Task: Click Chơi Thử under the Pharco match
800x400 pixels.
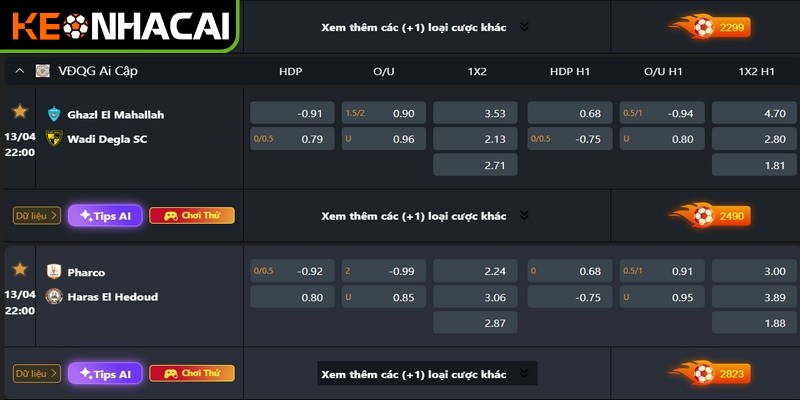Action: point(191,374)
